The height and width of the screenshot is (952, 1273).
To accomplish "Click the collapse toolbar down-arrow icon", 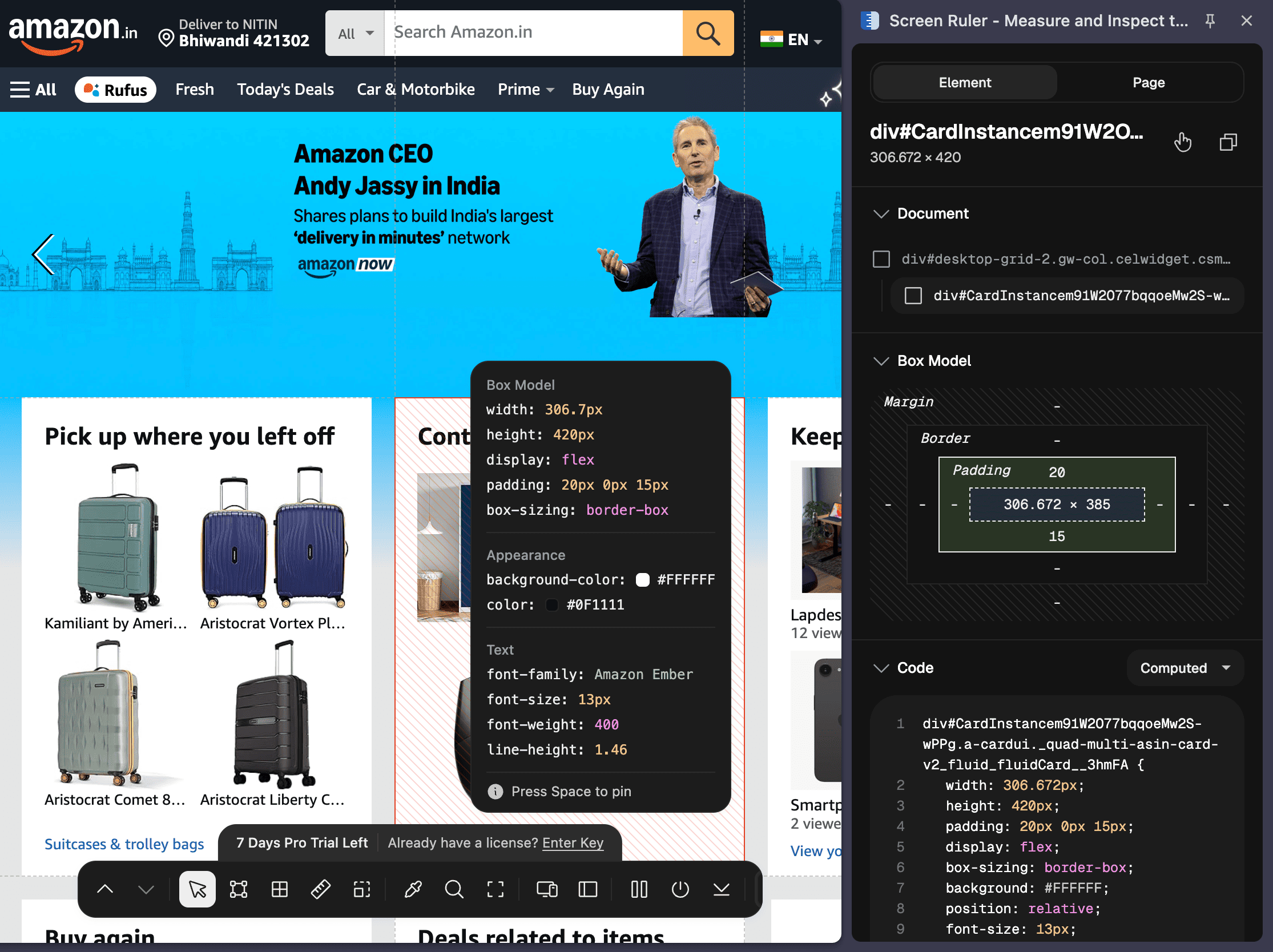I will (x=722, y=889).
